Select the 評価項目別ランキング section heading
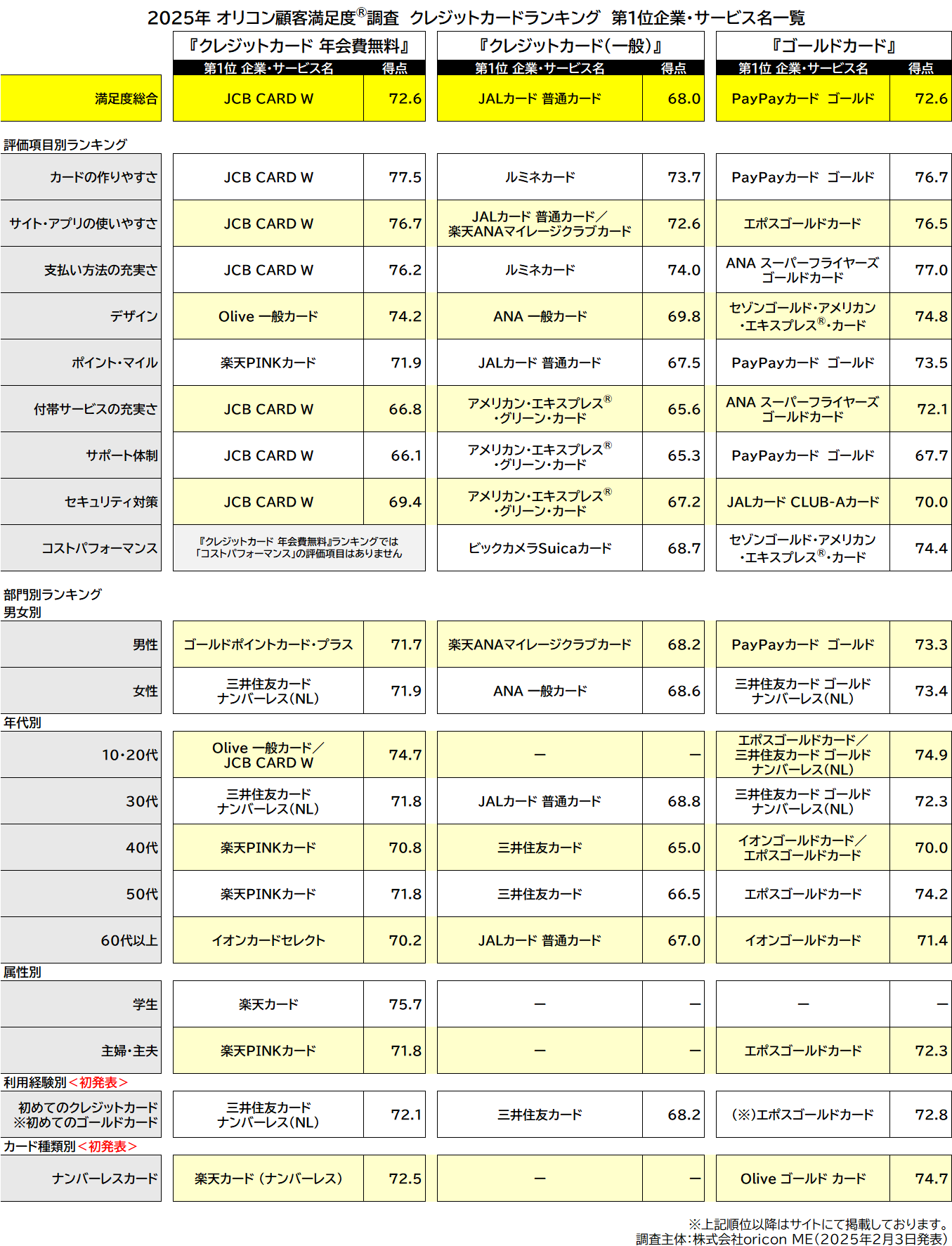The image size is (952, 1246). coord(65,145)
